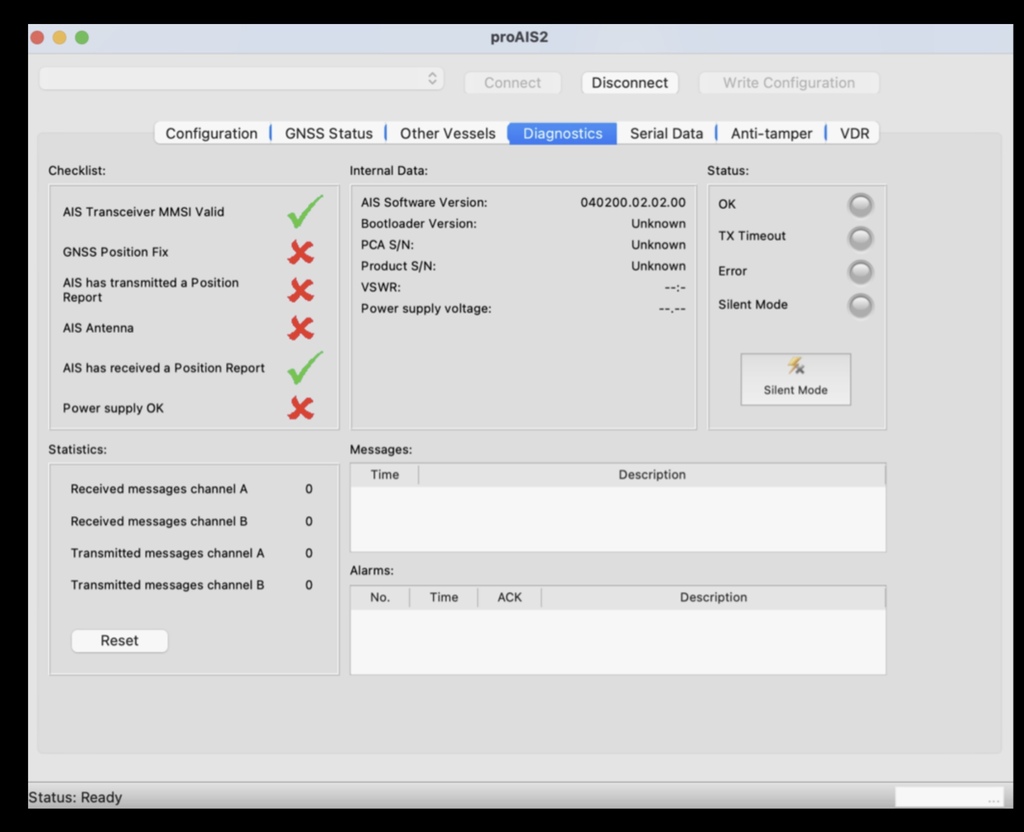
Task: Click the Product S/N Unknown value
Action: tap(658, 266)
